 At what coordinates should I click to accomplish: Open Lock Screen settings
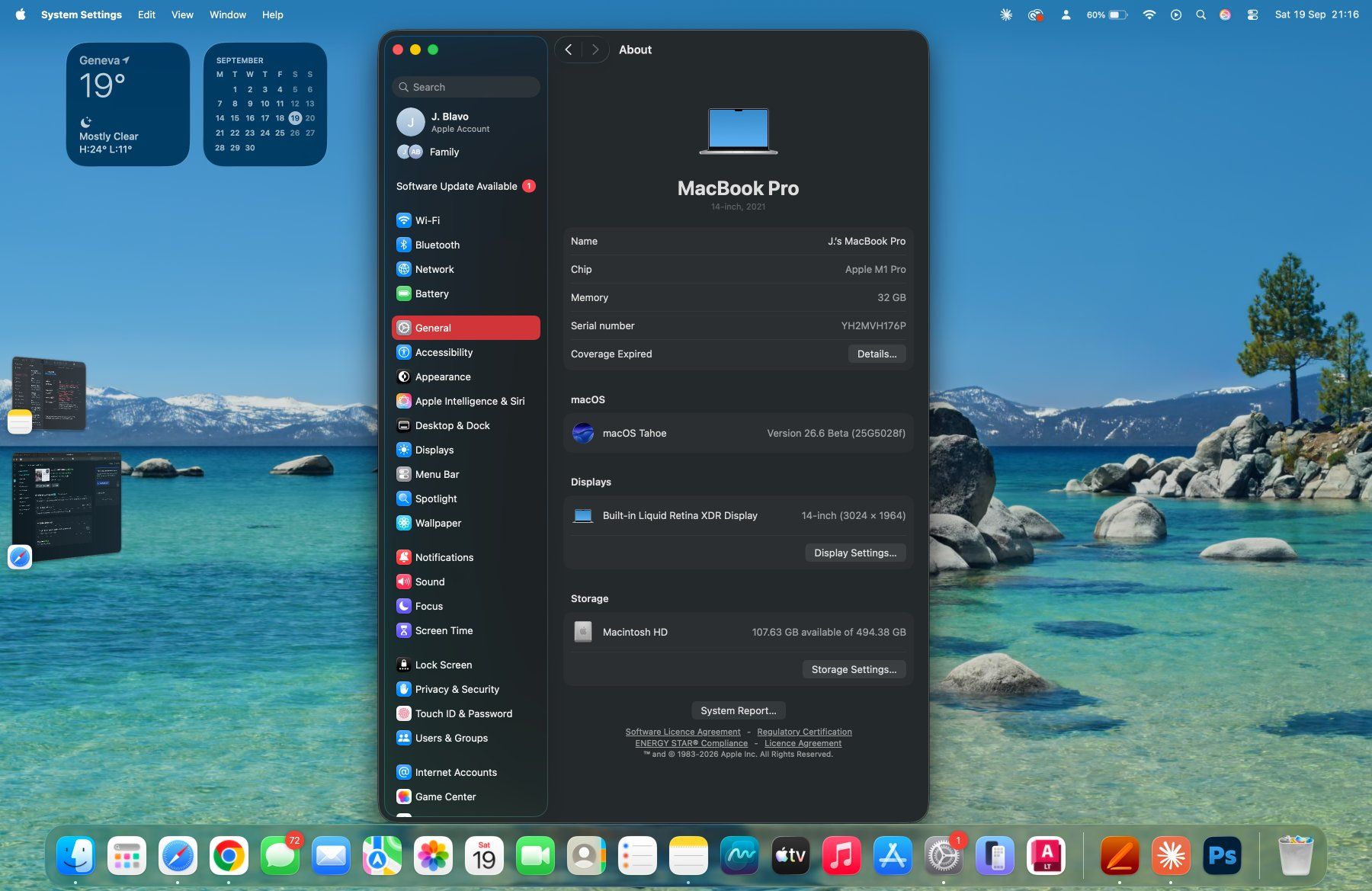coord(466,665)
